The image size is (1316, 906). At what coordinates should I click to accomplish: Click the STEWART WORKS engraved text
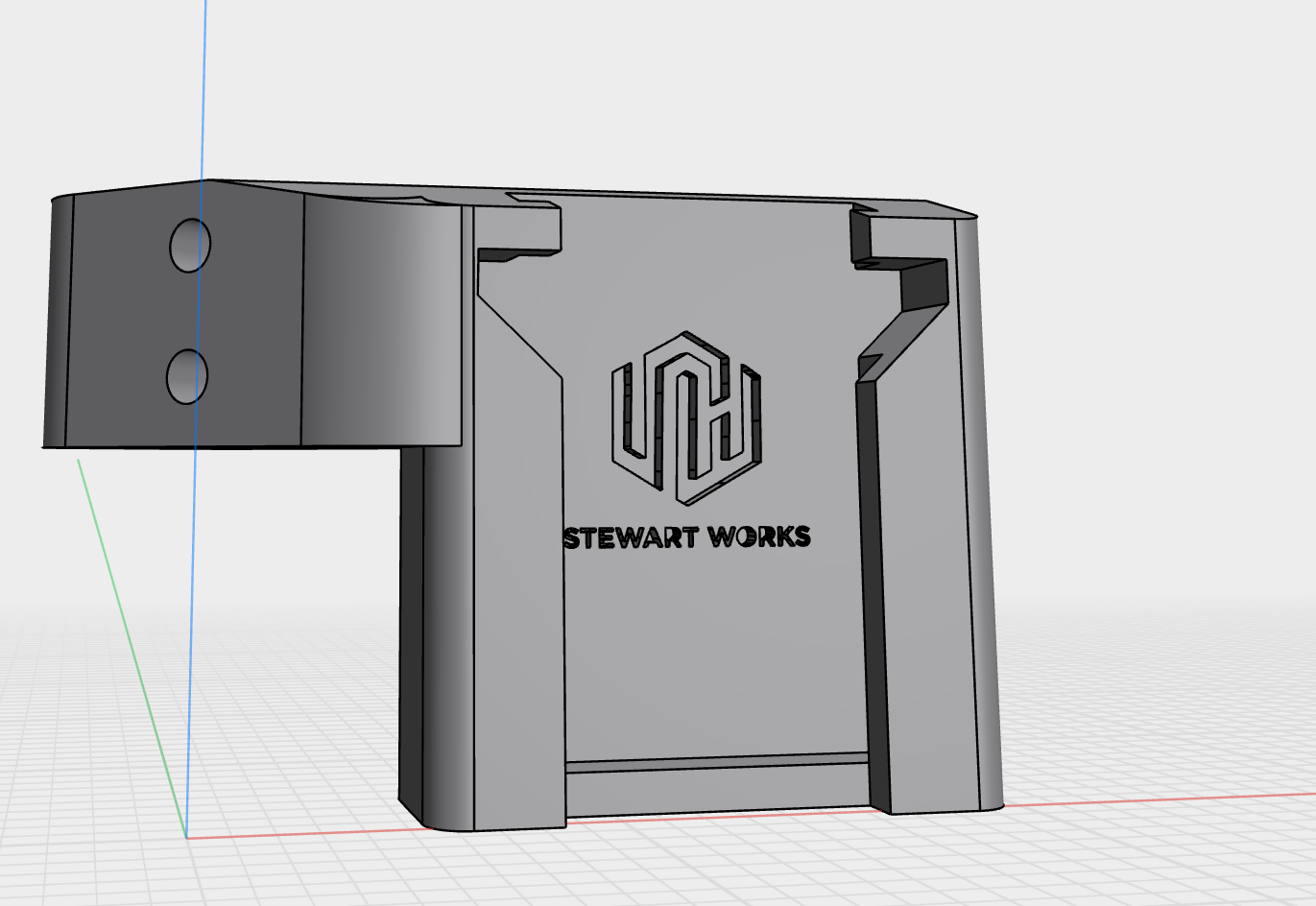click(x=687, y=537)
